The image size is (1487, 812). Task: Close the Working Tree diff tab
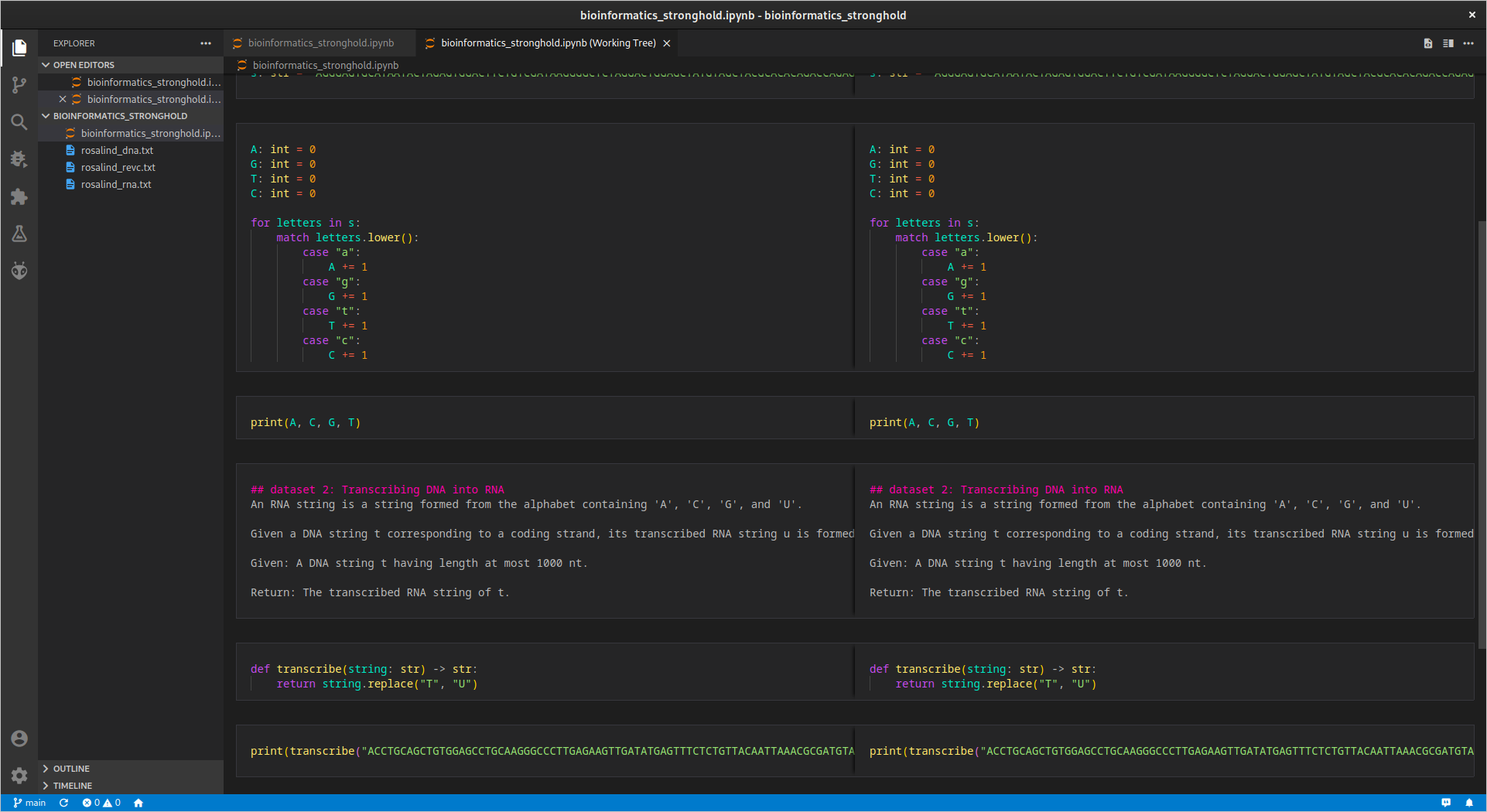point(667,43)
